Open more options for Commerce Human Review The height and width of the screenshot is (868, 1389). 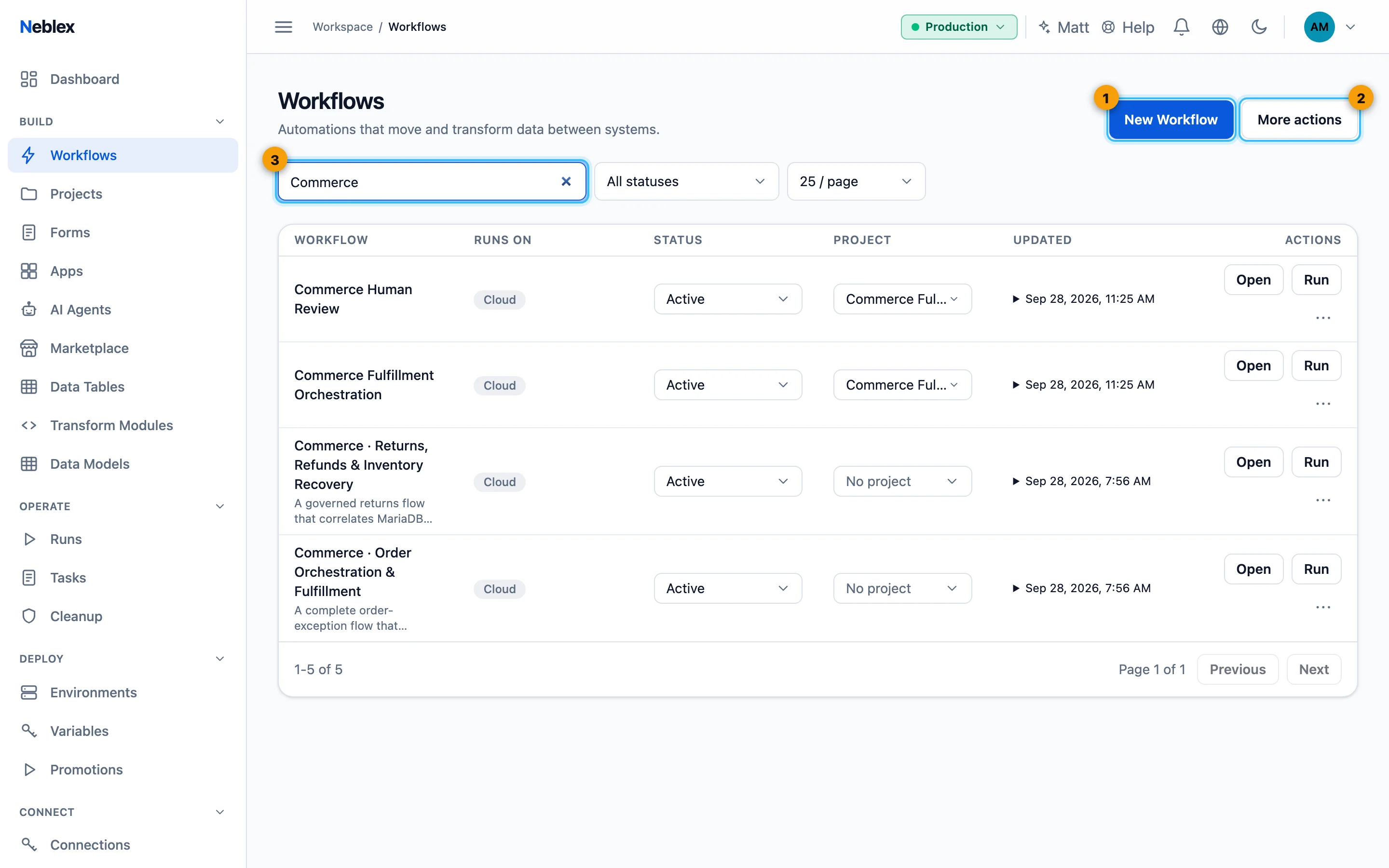[1323, 318]
